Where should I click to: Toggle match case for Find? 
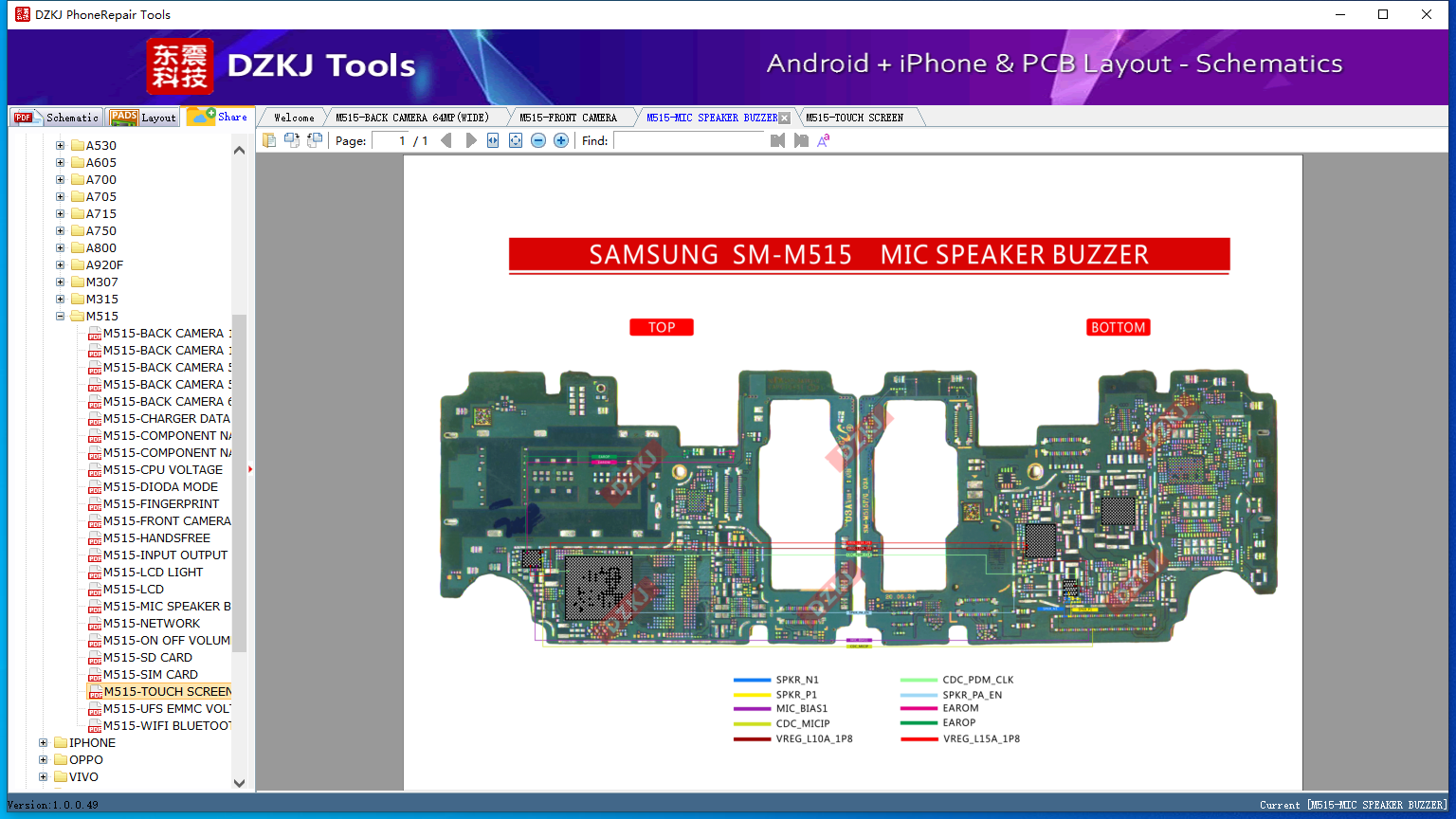pyautogui.click(x=824, y=140)
